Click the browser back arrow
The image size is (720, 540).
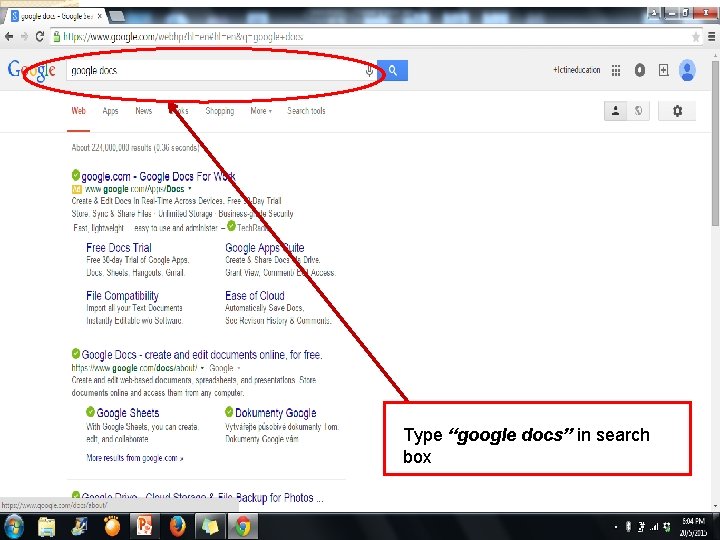pyautogui.click(x=9, y=37)
